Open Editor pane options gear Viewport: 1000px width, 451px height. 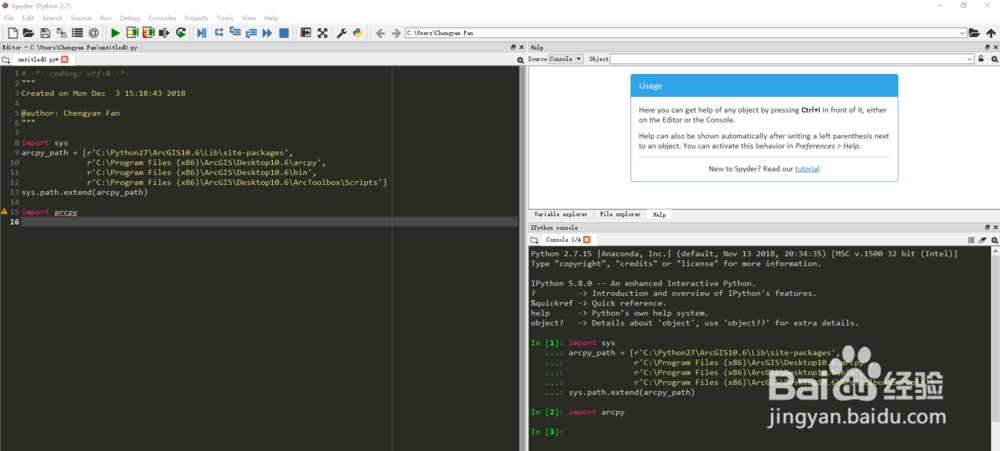(520, 59)
